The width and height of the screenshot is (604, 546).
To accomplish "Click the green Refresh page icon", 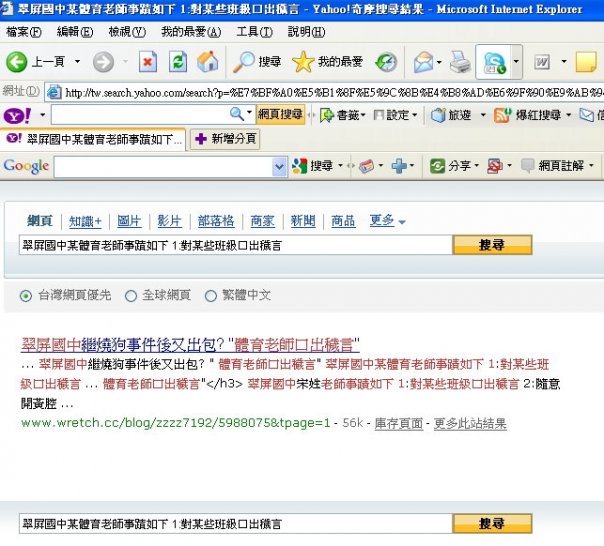I will 178,62.
